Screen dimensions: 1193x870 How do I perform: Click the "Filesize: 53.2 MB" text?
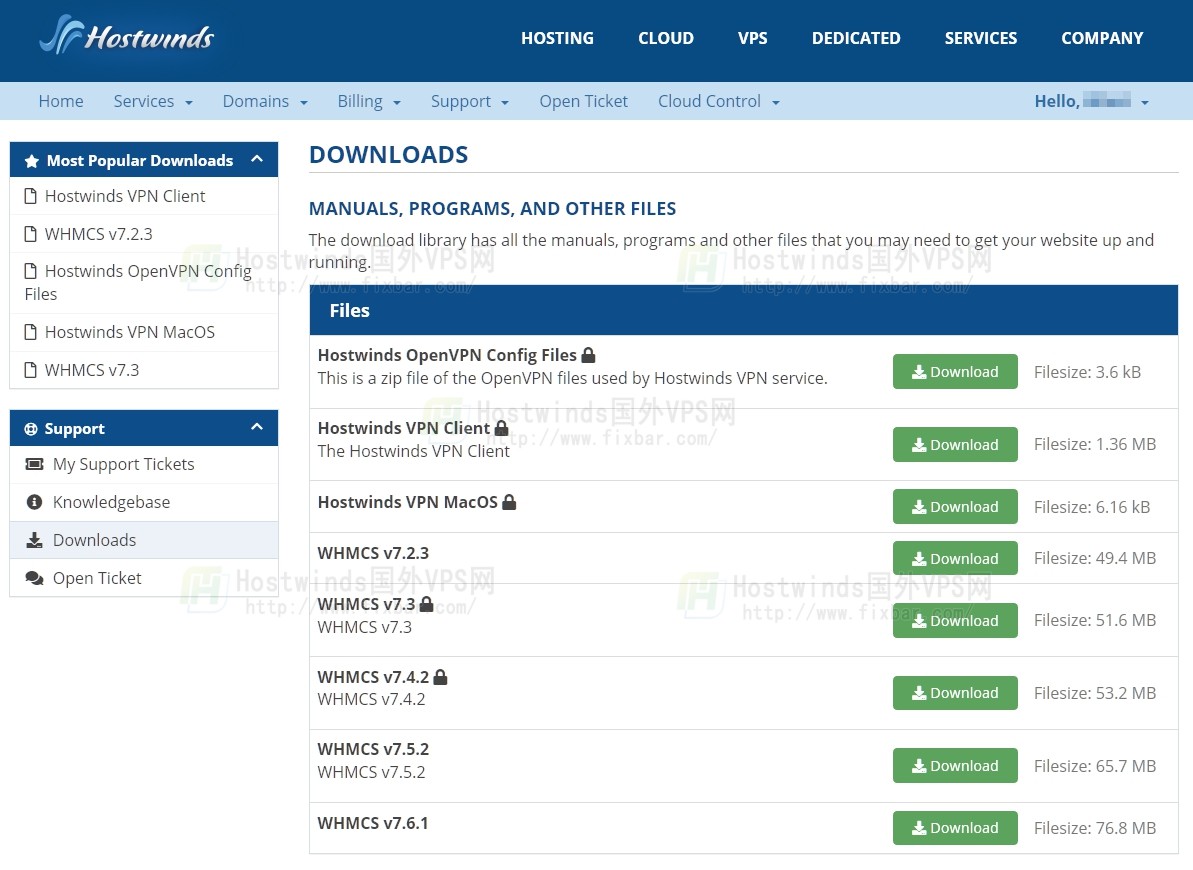coord(1095,693)
